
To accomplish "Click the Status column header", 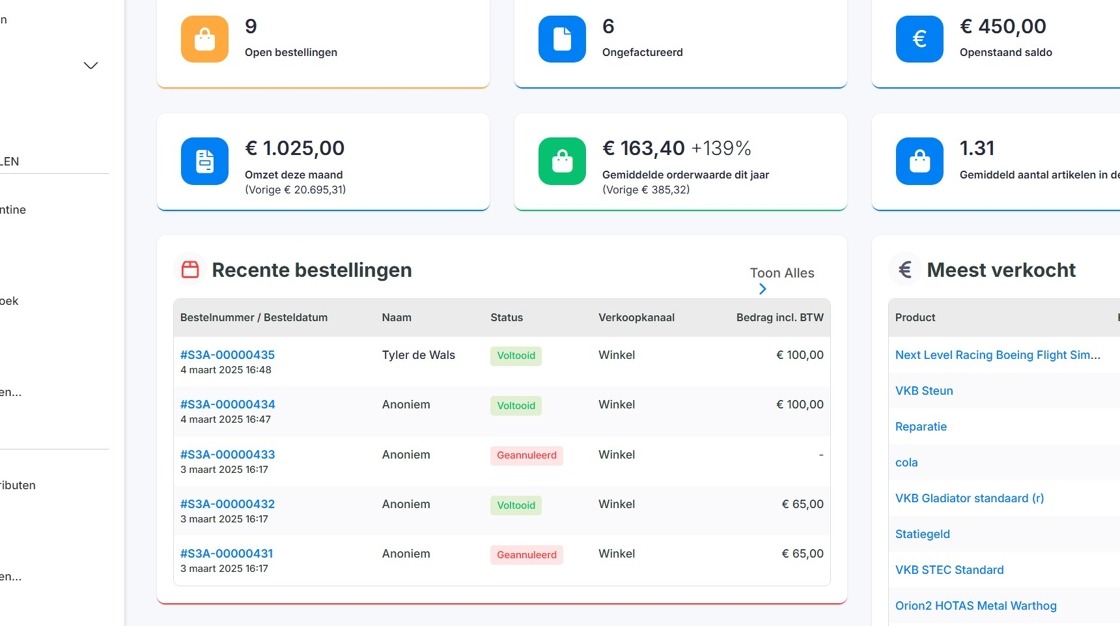I will pos(506,317).
